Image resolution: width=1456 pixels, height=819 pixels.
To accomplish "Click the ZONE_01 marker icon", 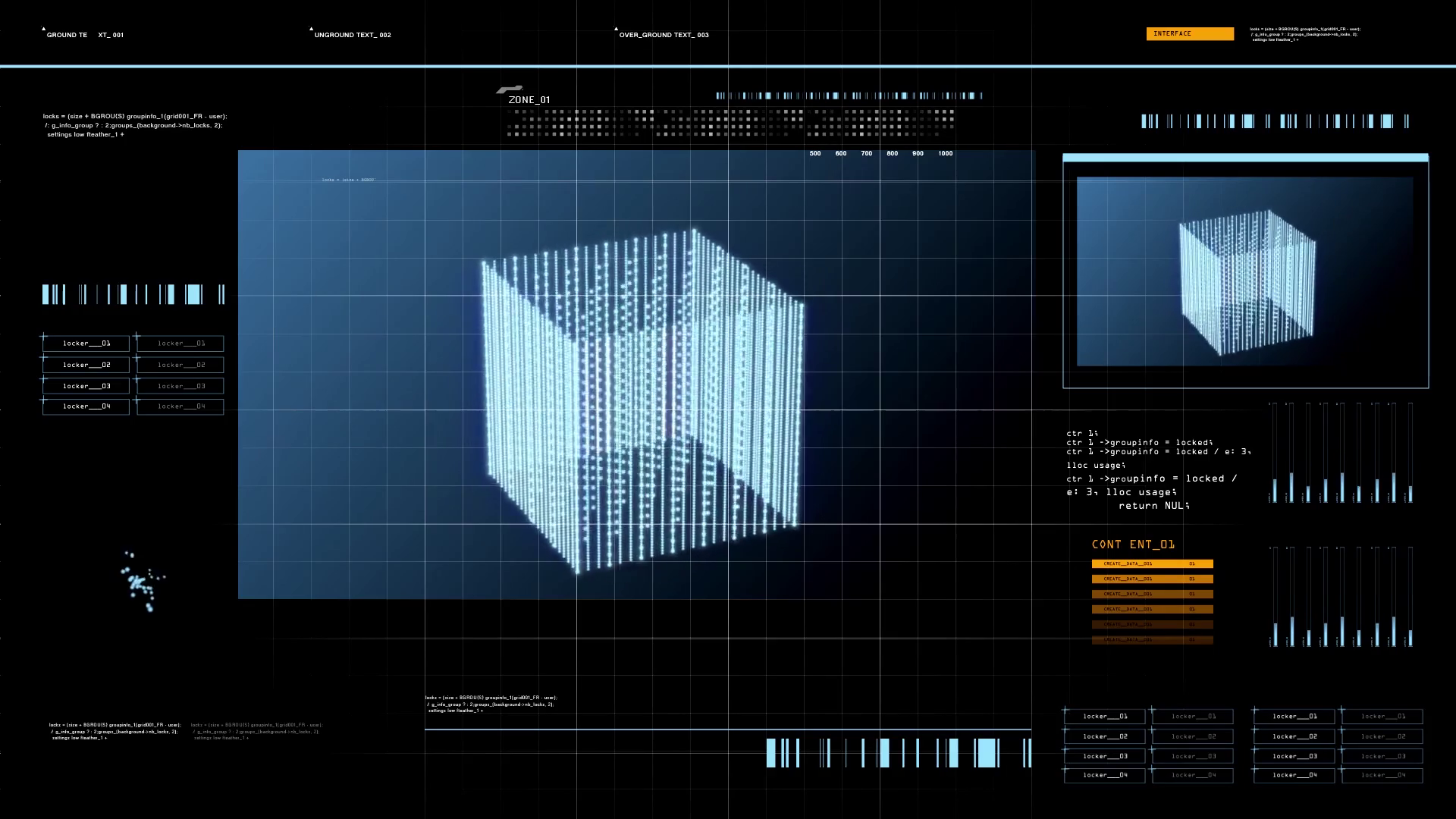I will (x=510, y=89).
